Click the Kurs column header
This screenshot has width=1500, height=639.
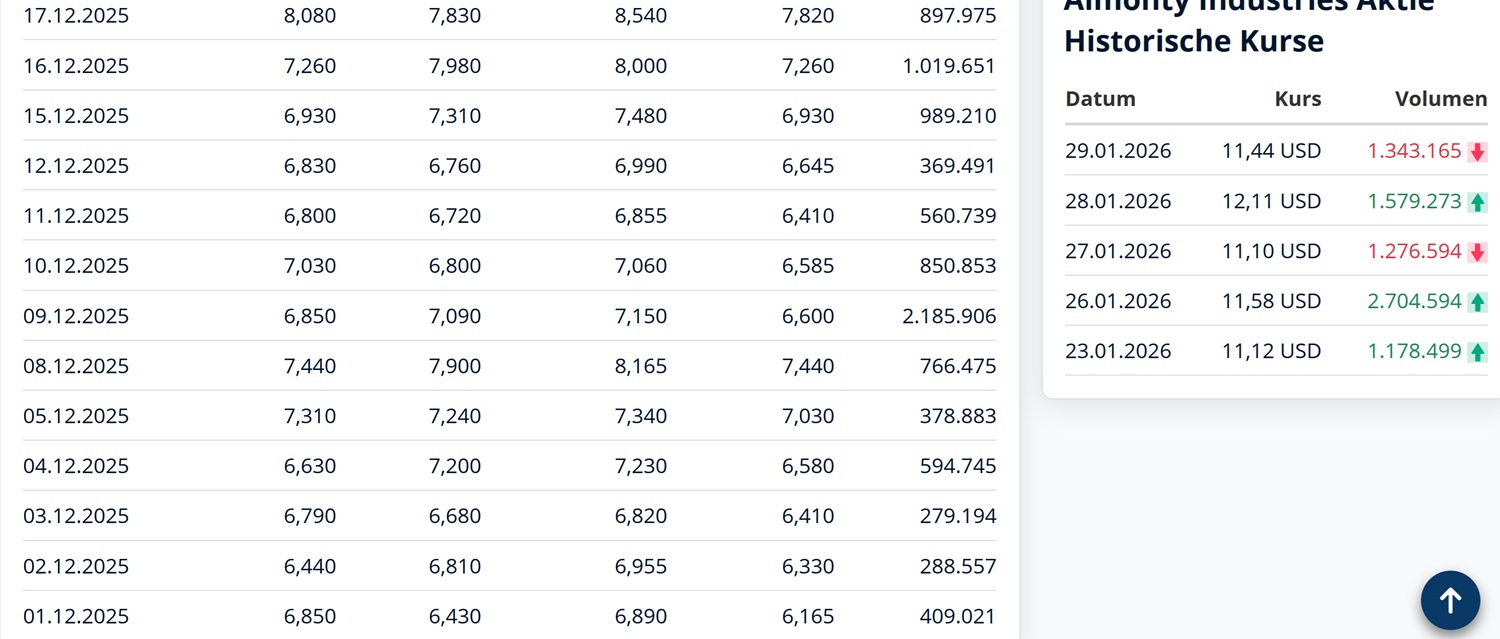(1297, 99)
